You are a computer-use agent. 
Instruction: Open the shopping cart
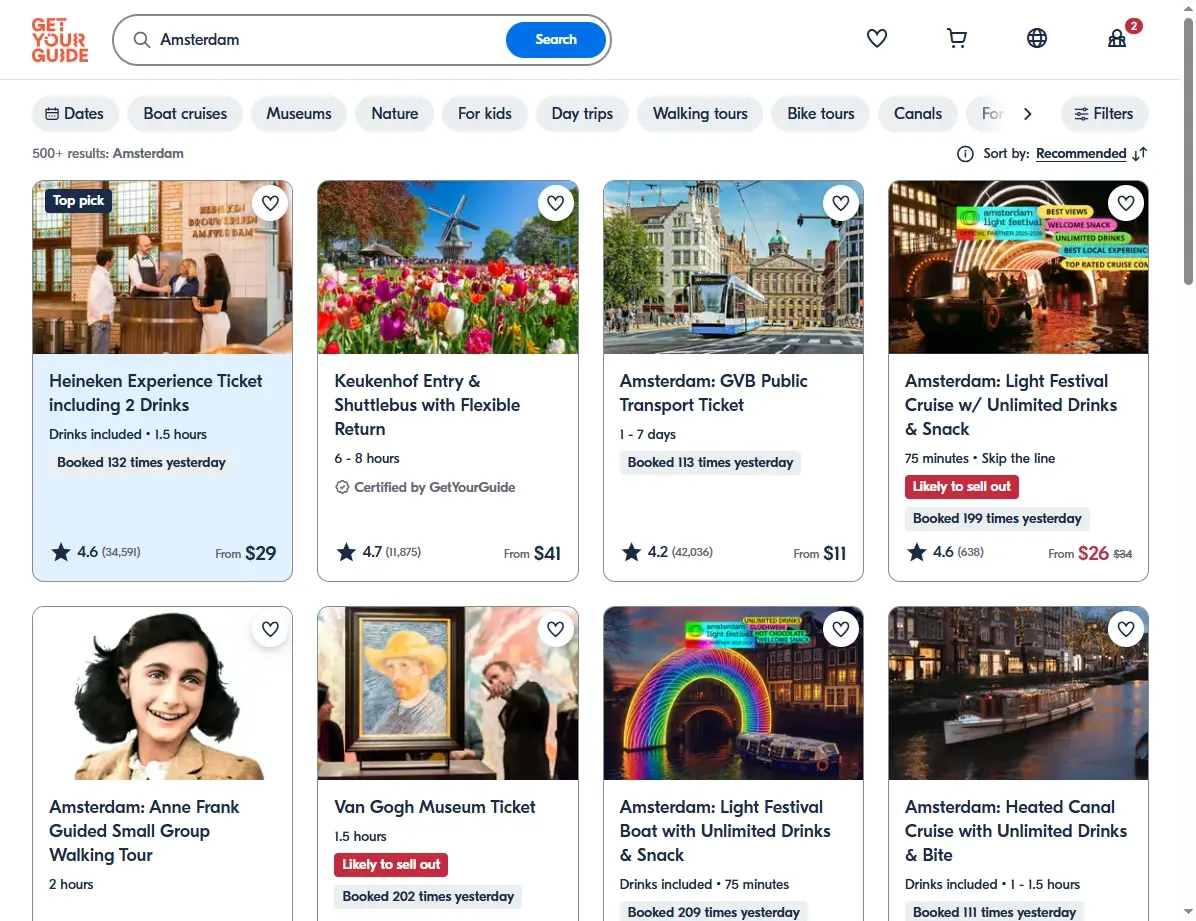click(x=956, y=38)
